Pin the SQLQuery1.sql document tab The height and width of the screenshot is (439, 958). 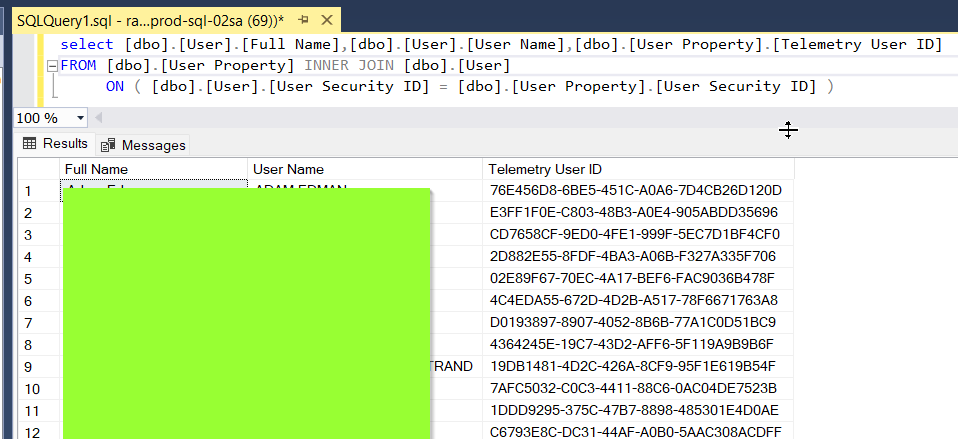(303, 19)
